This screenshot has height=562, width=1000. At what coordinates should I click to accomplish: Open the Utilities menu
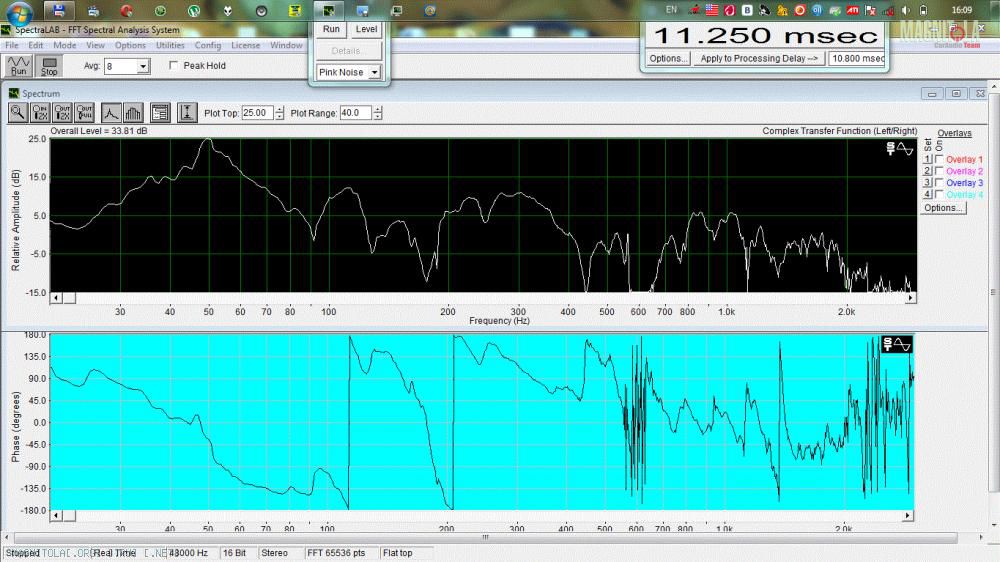(x=170, y=45)
